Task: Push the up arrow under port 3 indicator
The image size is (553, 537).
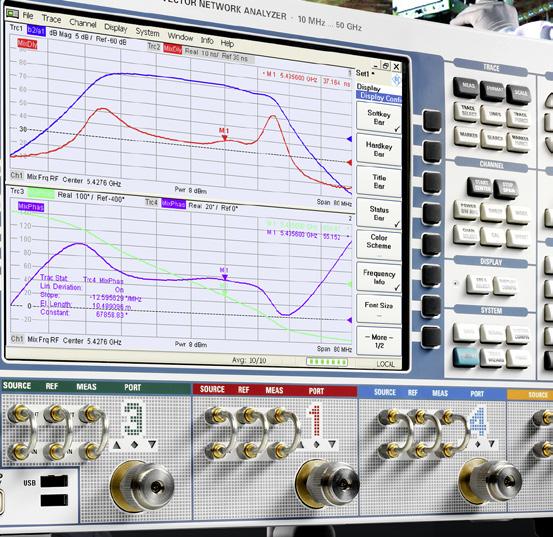Action: pyautogui.click(x=117, y=445)
